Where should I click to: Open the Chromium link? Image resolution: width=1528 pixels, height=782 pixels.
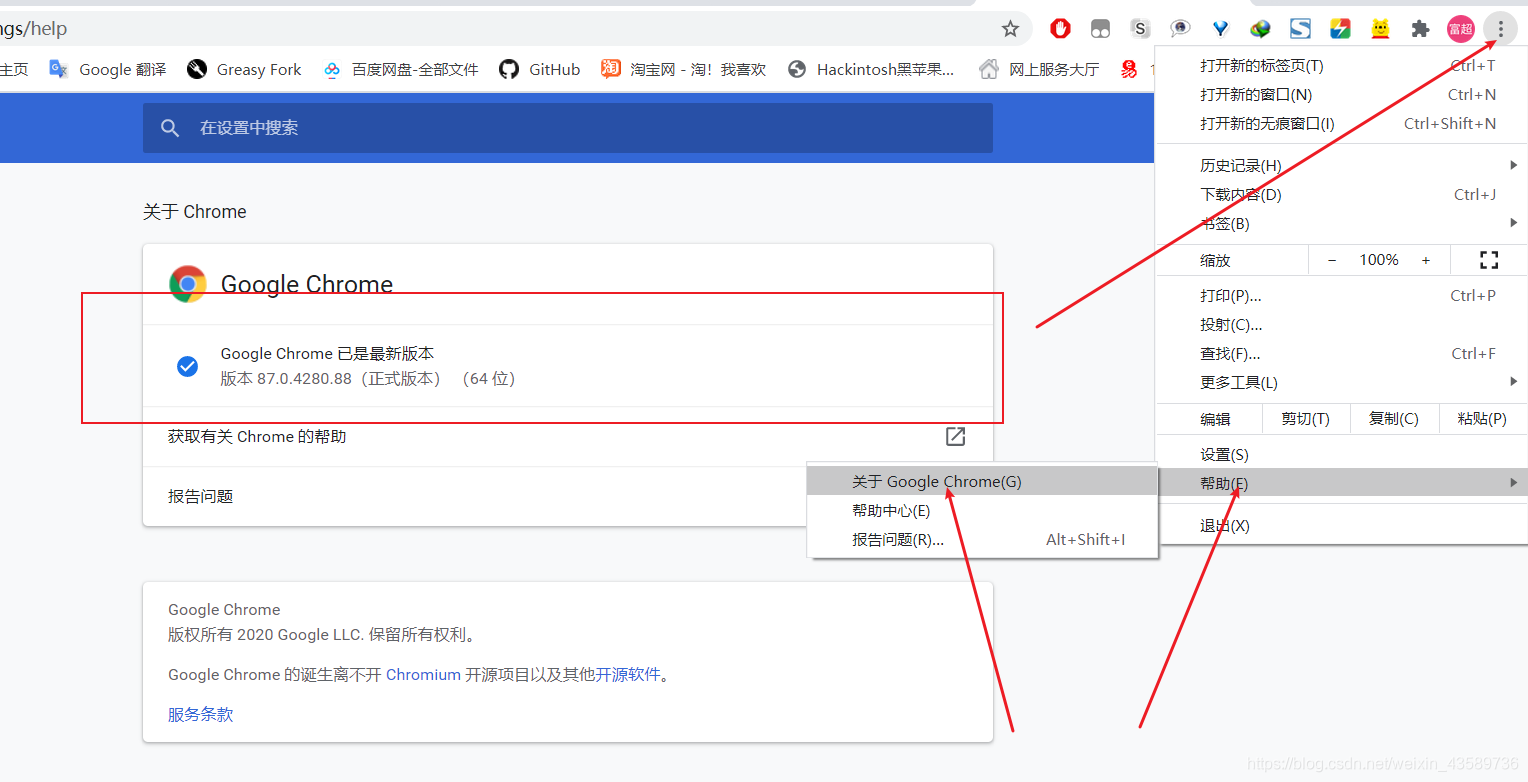(x=423, y=674)
